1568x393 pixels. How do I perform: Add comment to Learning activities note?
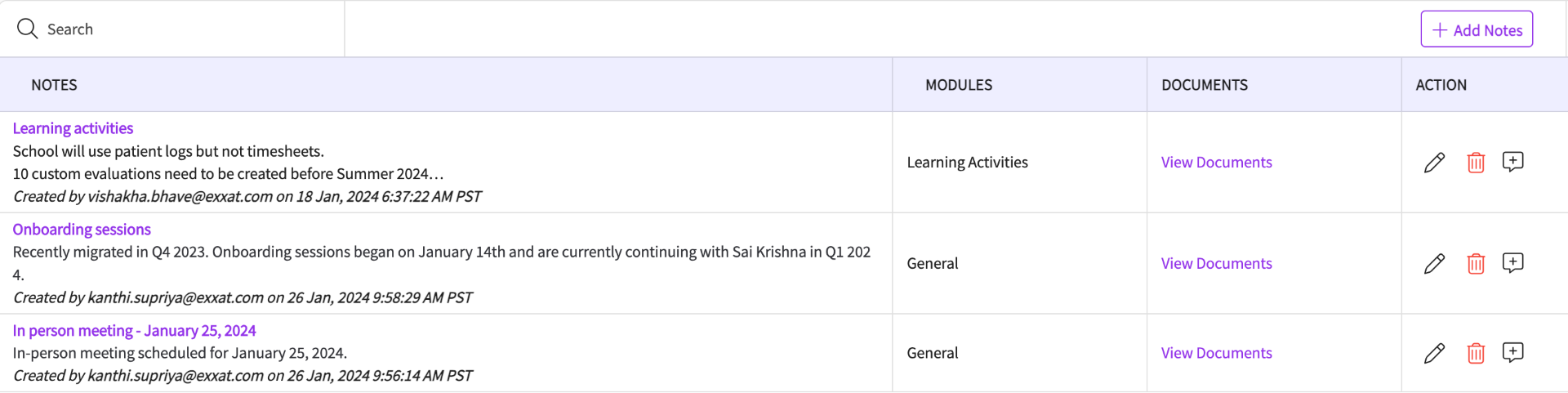tap(1512, 162)
